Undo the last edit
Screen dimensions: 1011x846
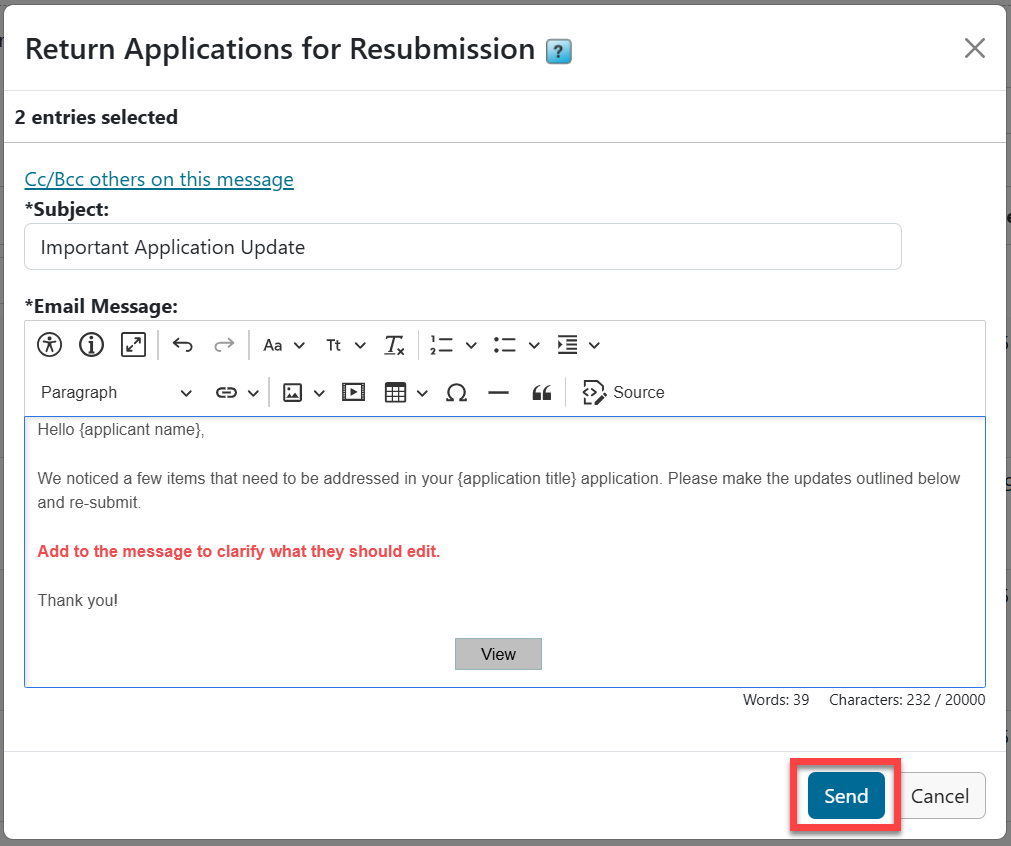182,345
